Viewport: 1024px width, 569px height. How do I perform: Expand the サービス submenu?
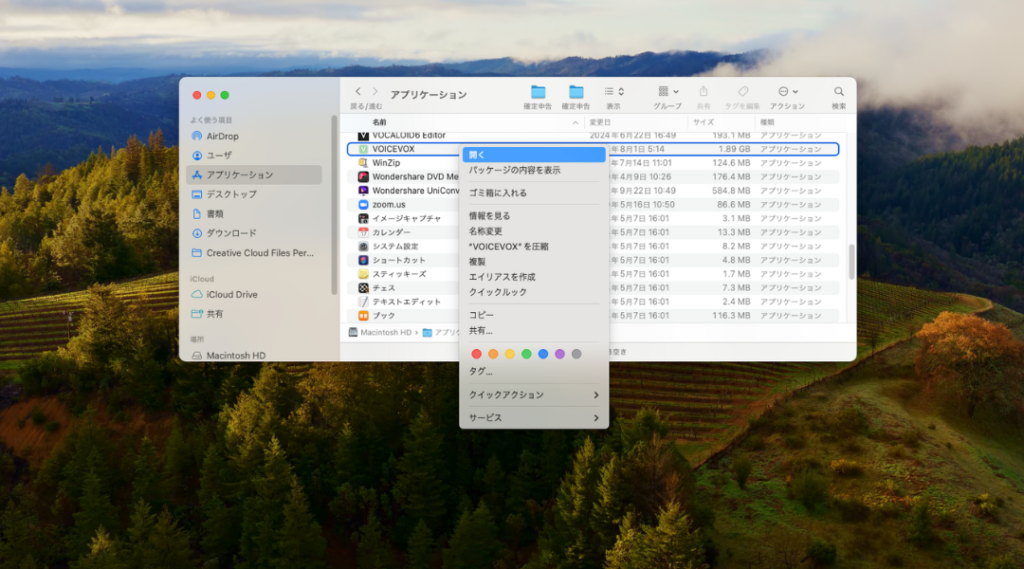point(533,418)
